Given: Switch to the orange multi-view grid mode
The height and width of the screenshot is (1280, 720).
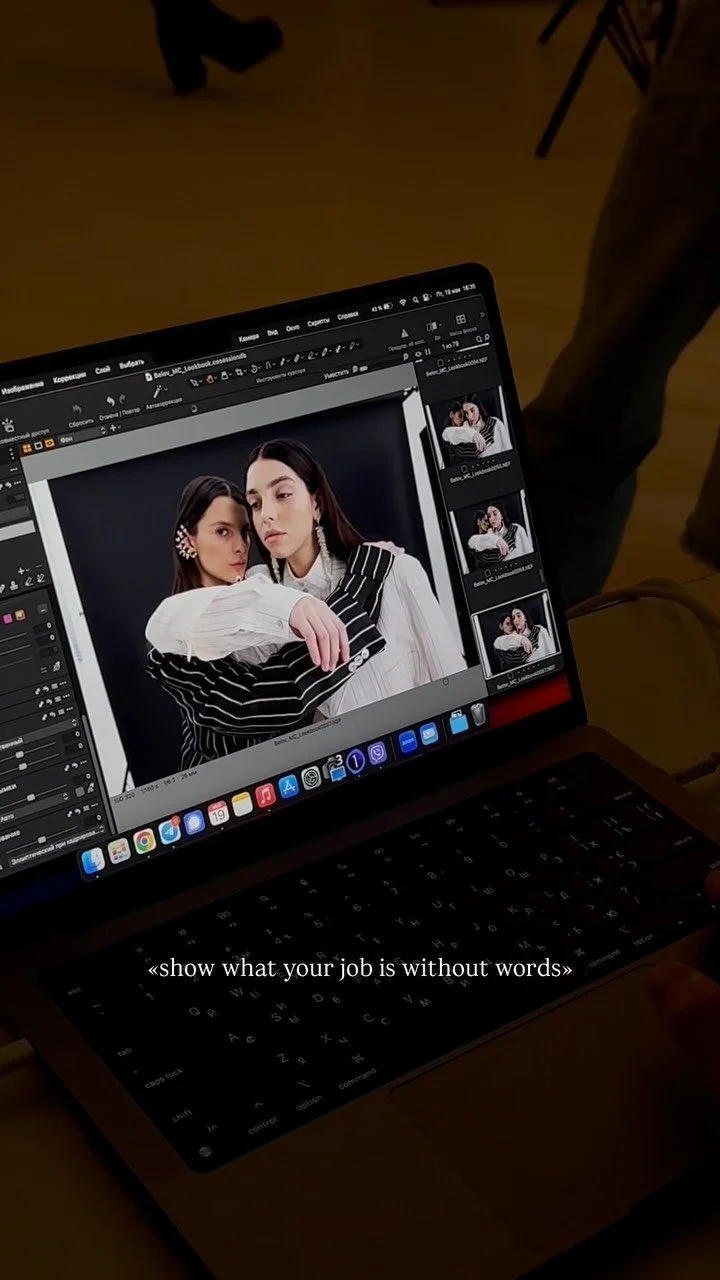Looking at the screenshot, I should coord(26,447).
